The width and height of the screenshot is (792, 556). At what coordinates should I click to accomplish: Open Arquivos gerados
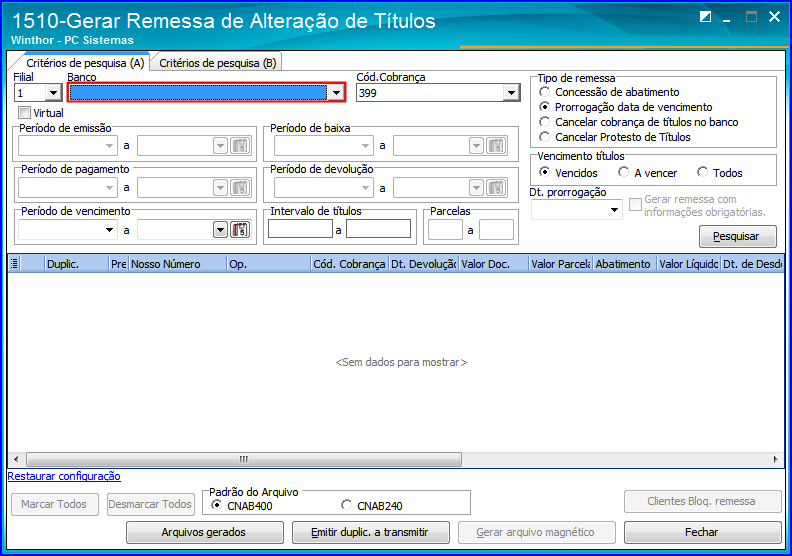[205, 532]
